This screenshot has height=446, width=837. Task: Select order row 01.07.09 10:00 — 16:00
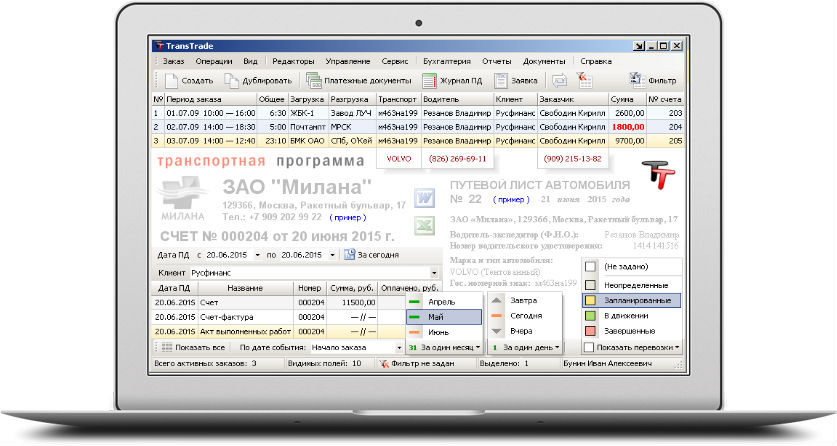click(418, 113)
